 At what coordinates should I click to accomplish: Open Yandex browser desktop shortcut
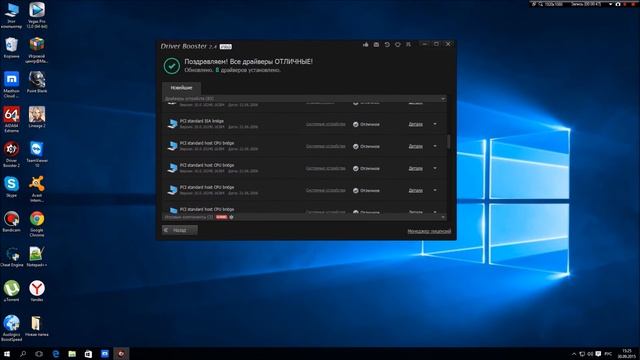[x=37, y=291]
